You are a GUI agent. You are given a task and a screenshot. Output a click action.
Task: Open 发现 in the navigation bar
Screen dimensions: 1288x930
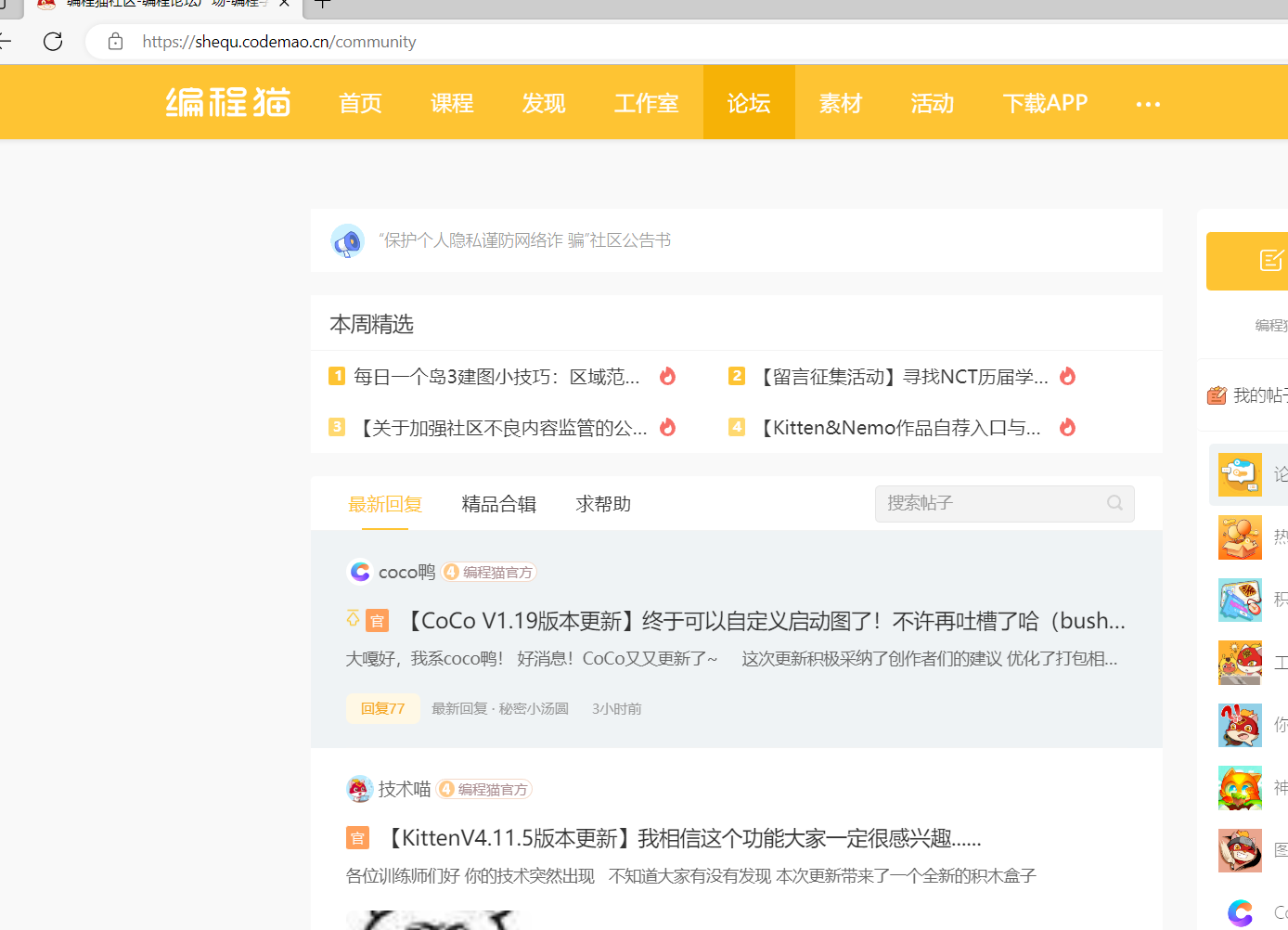544,102
